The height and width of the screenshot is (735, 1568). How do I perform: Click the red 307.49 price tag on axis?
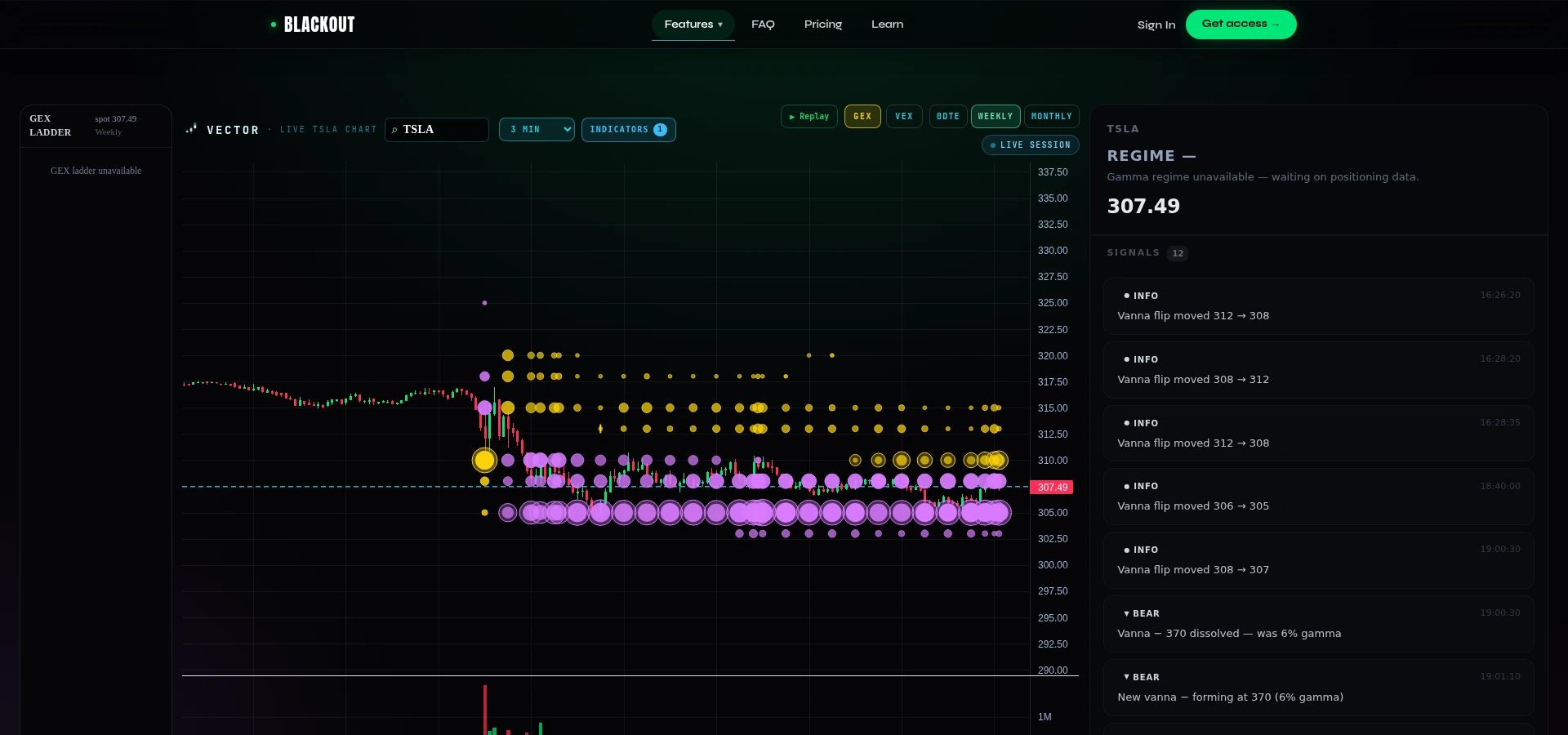point(1052,488)
